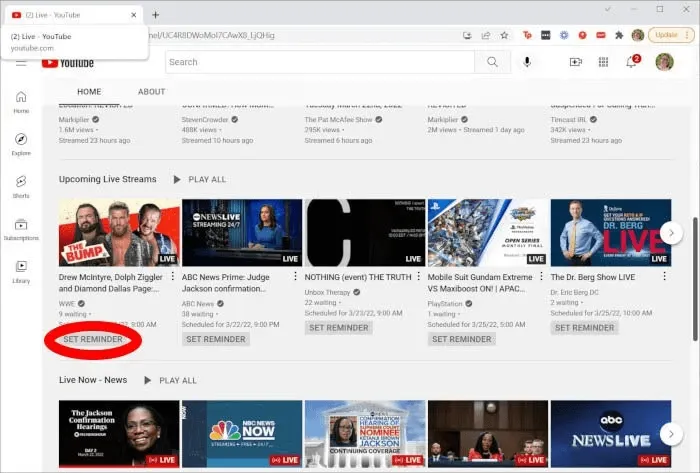Play all Live Now - News videos
This screenshot has height=473, width=700.
coord(170,380)
